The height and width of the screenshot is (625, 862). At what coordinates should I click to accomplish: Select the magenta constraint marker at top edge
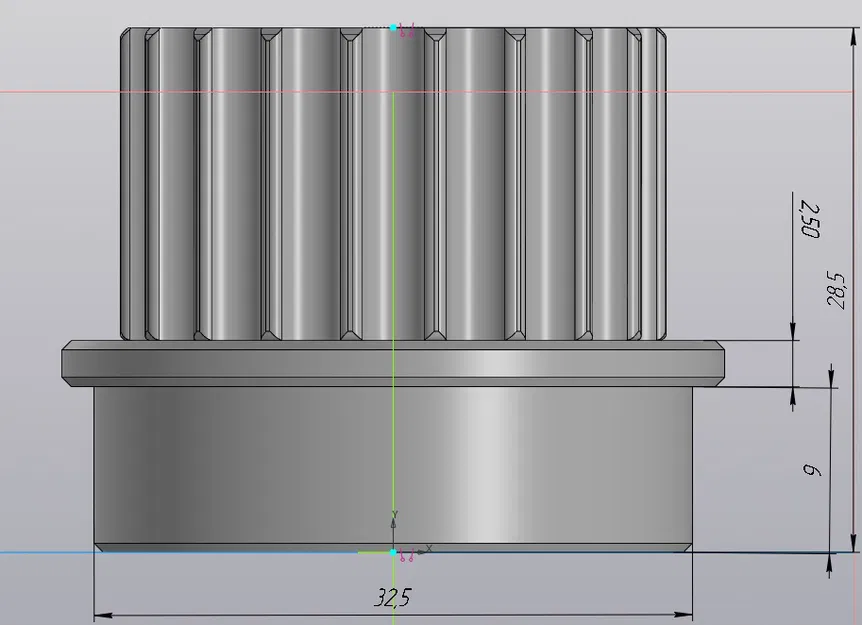pos(403,30)
